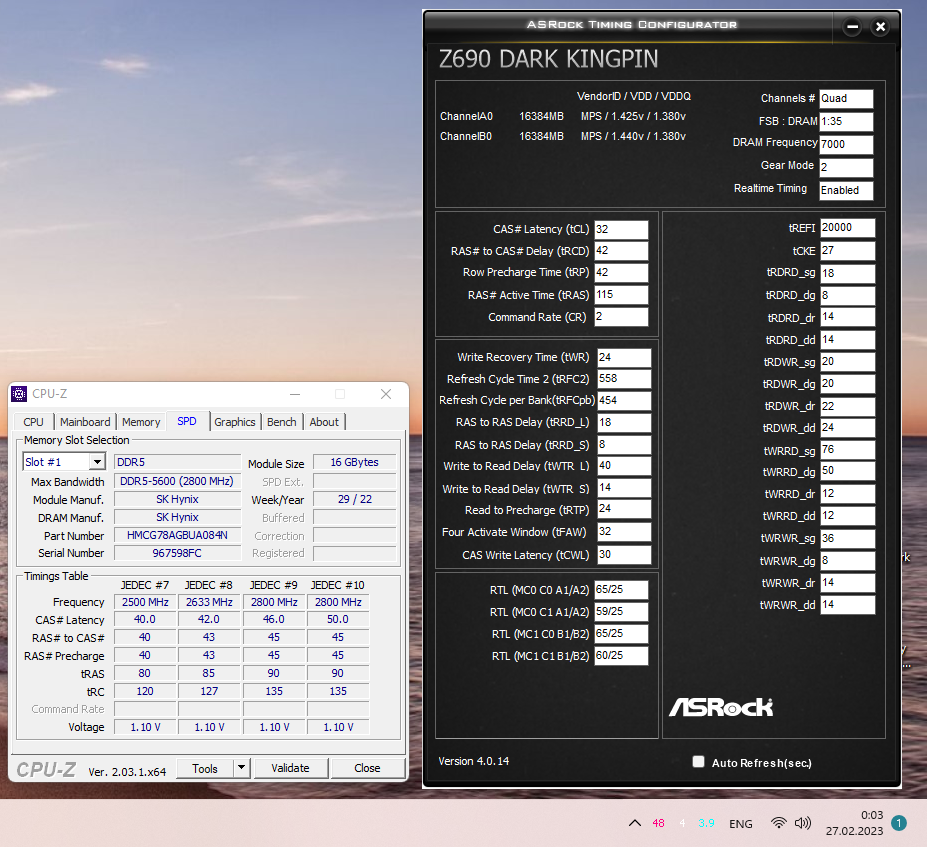Viewport: 927px width, 847px height.
Task: Click the Module Size 16 GBytes value
Action: (x=354, y=462)
